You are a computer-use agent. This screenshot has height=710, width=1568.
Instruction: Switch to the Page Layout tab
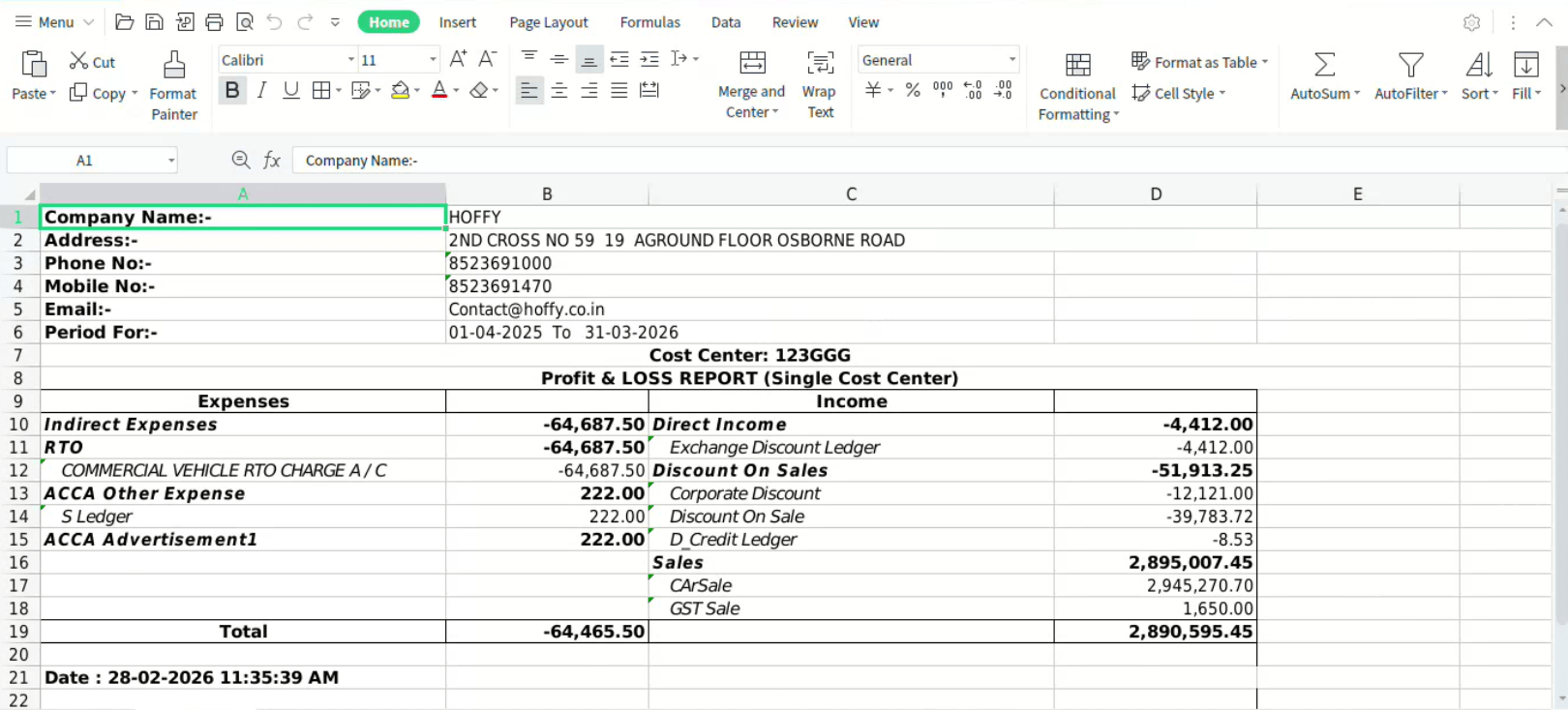[549, 21]
